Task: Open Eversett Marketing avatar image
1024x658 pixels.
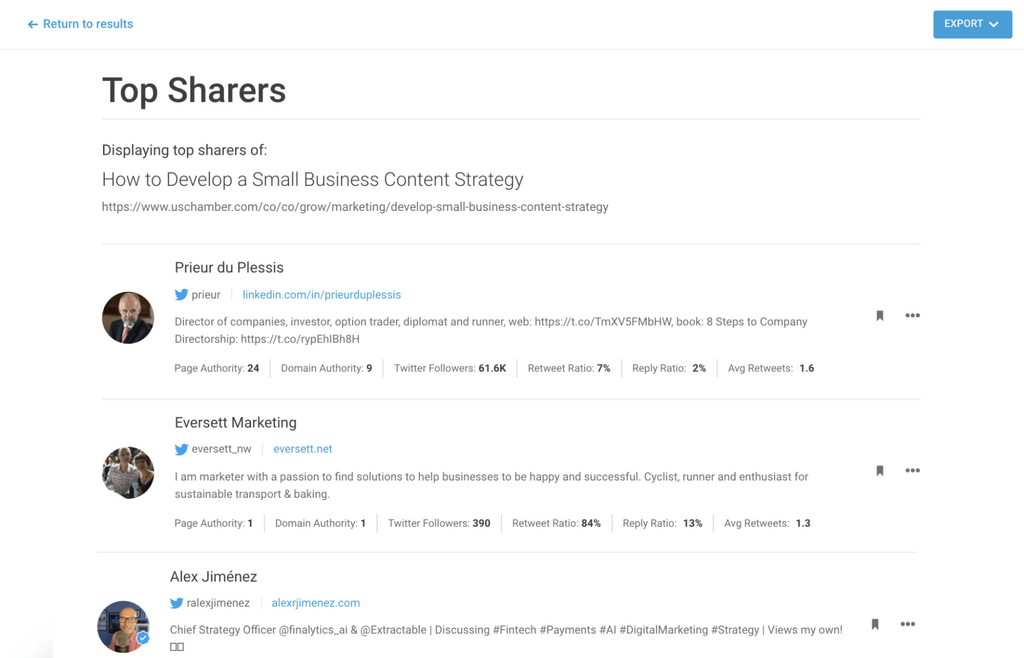Action: click(128, 472)
